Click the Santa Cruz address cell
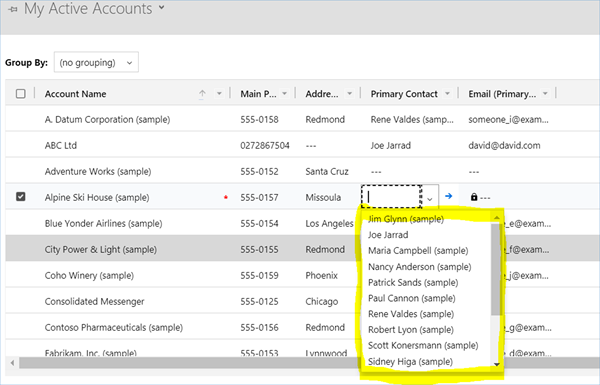 (327, 171)
